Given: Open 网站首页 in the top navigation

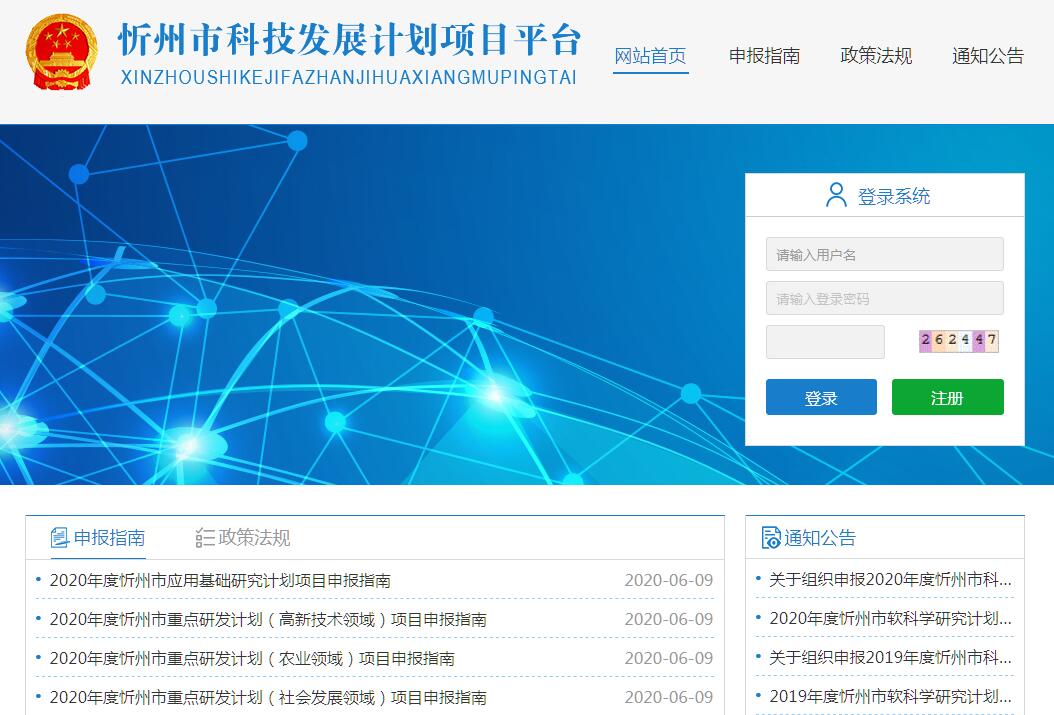Looking at the screenshot, I should (650, 56).
